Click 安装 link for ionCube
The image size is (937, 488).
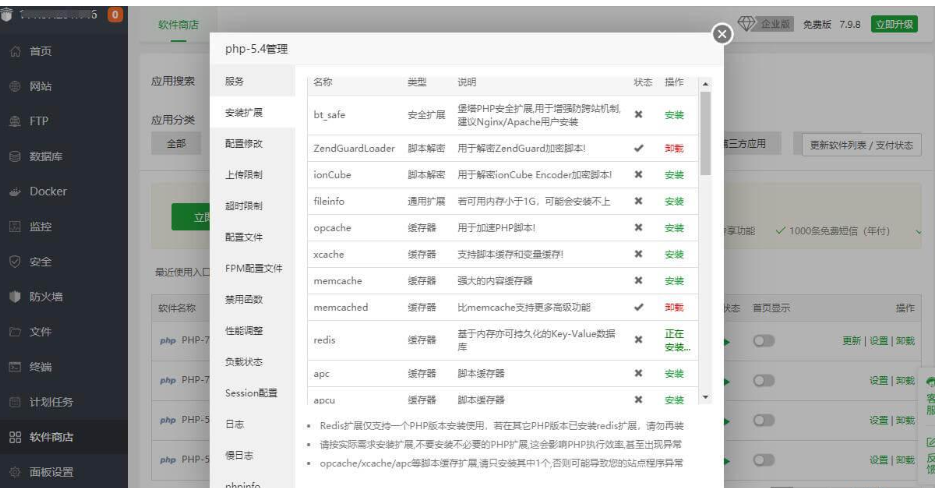click(x=674, y=175)
